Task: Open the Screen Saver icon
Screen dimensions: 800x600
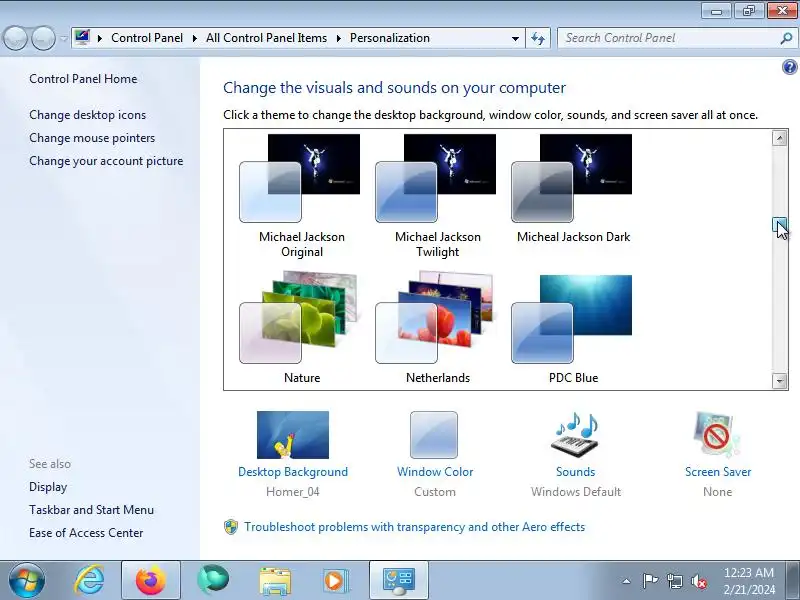Action: [x=717, y=435]
